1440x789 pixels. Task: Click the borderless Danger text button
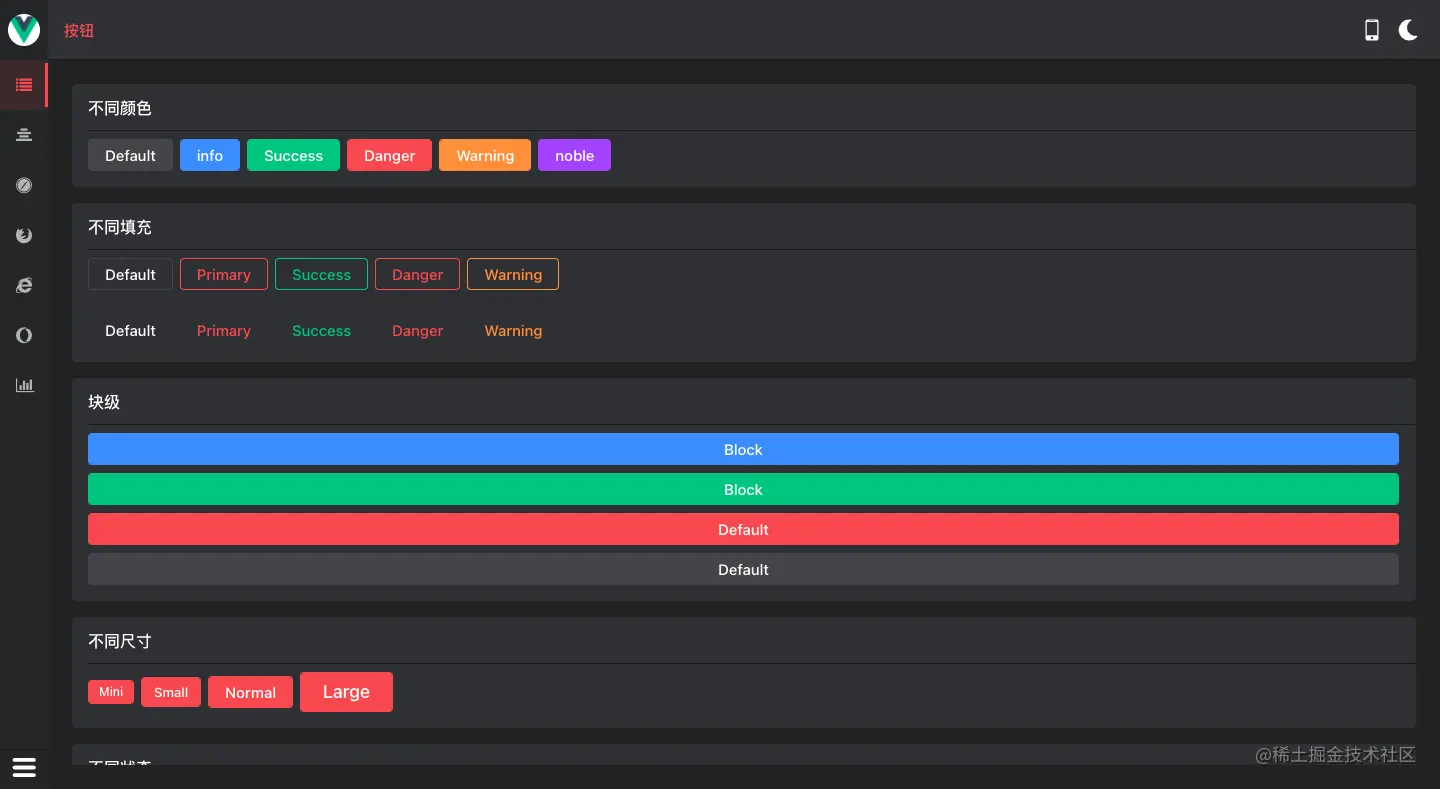417,330
